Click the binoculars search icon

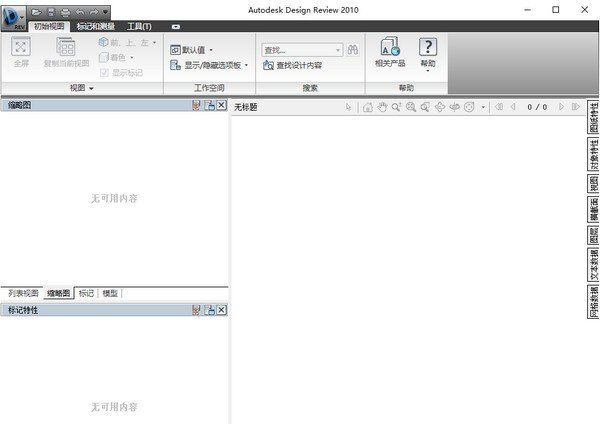352,50
